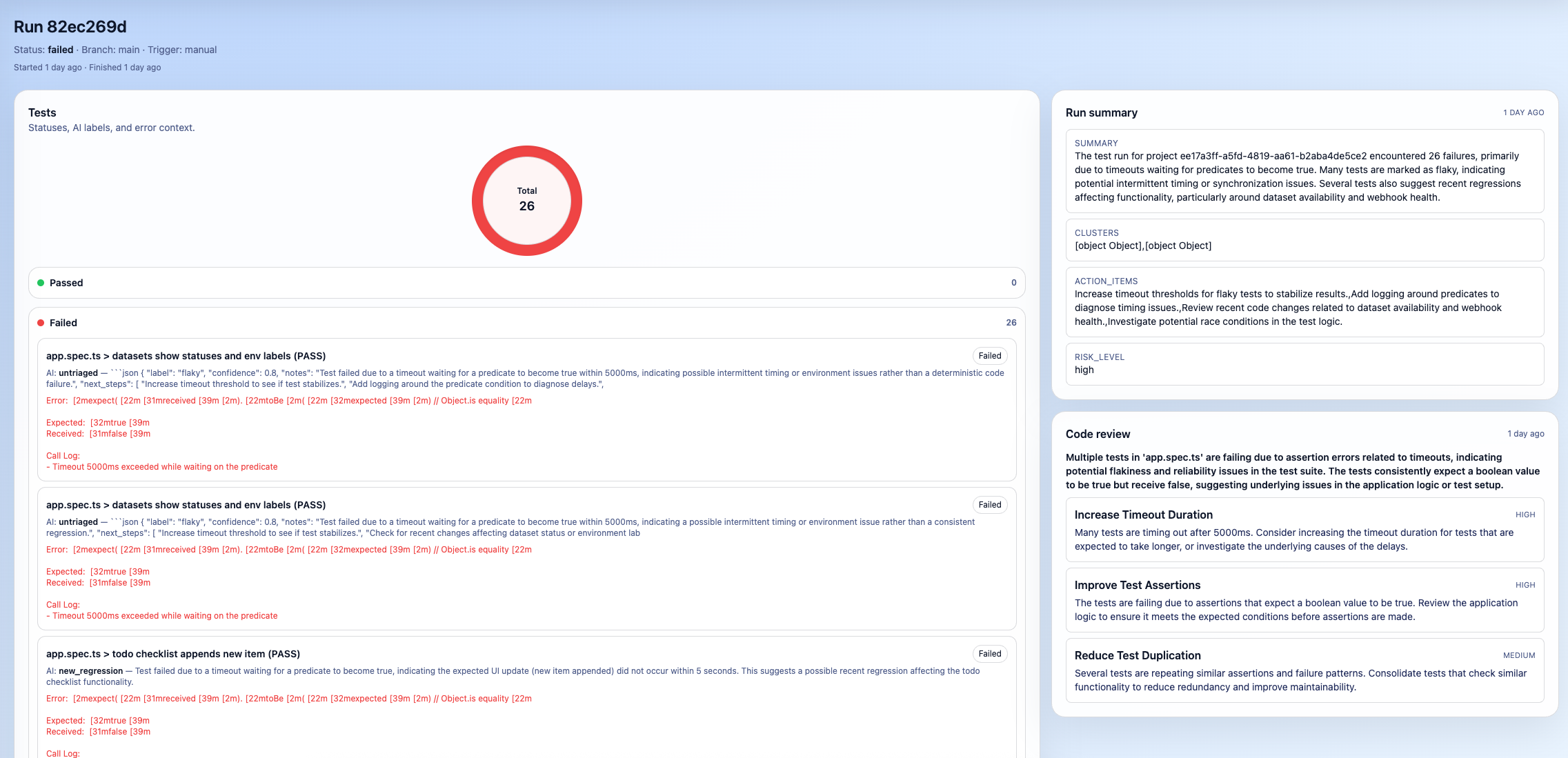The height and width of the screenshot is (758, 1568).
Task: Open the Run summary panel header
Action: (1102, 112)
